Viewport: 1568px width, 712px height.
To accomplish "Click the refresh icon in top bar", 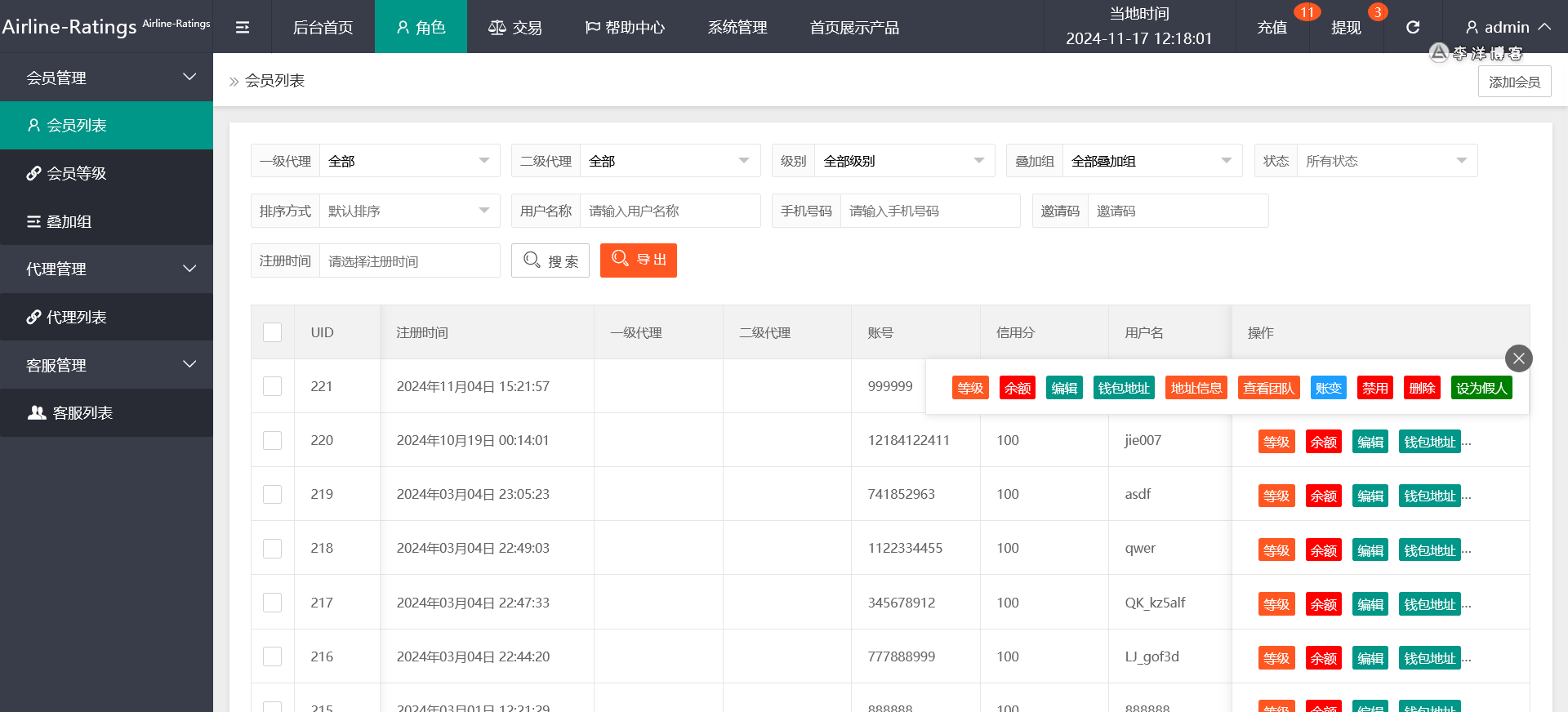I will click(x=1413, y=27).
